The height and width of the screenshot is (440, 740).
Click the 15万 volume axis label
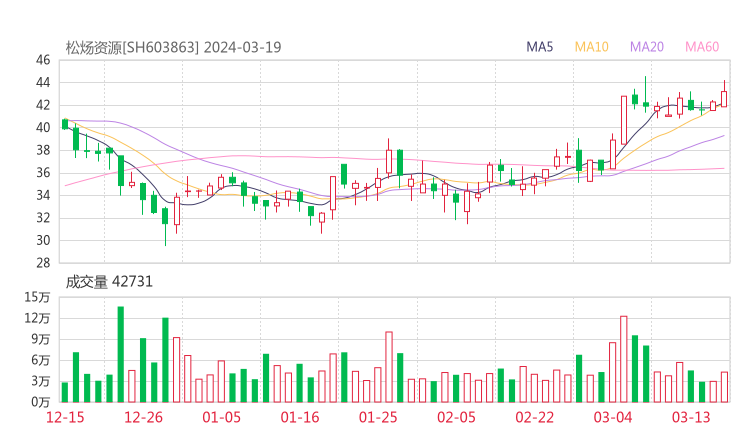37,297
